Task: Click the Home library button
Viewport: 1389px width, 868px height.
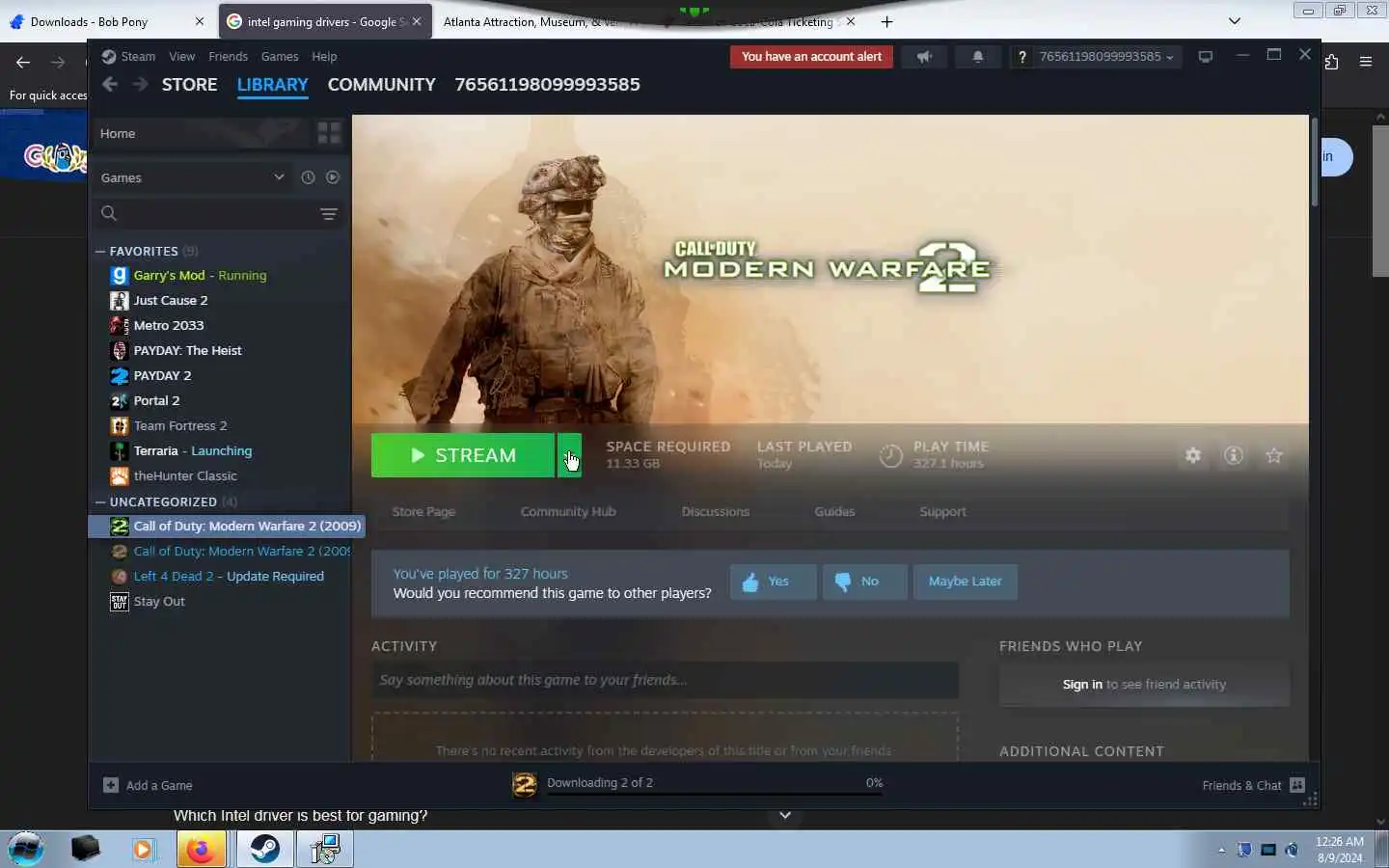Action: tap(203, 133)
